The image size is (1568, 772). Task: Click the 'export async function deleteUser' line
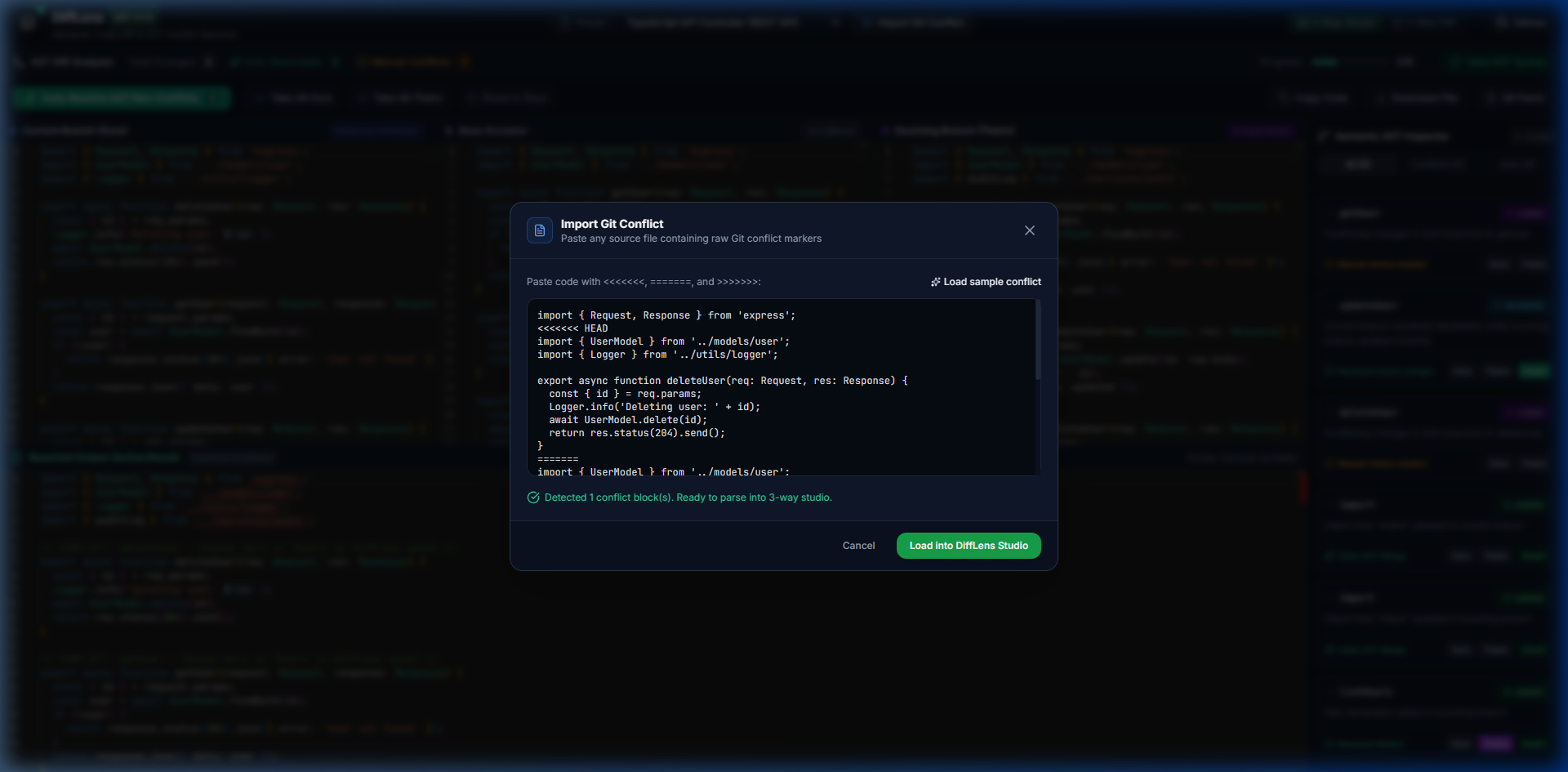point(723,381)
